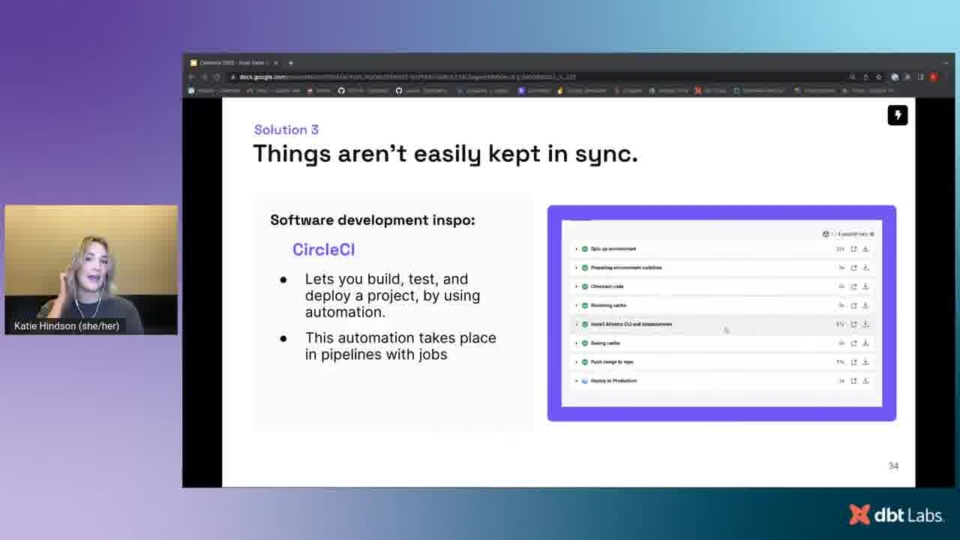Click the purple 'CircleCI' heading
960x540 pixels.
pos(323,250)
